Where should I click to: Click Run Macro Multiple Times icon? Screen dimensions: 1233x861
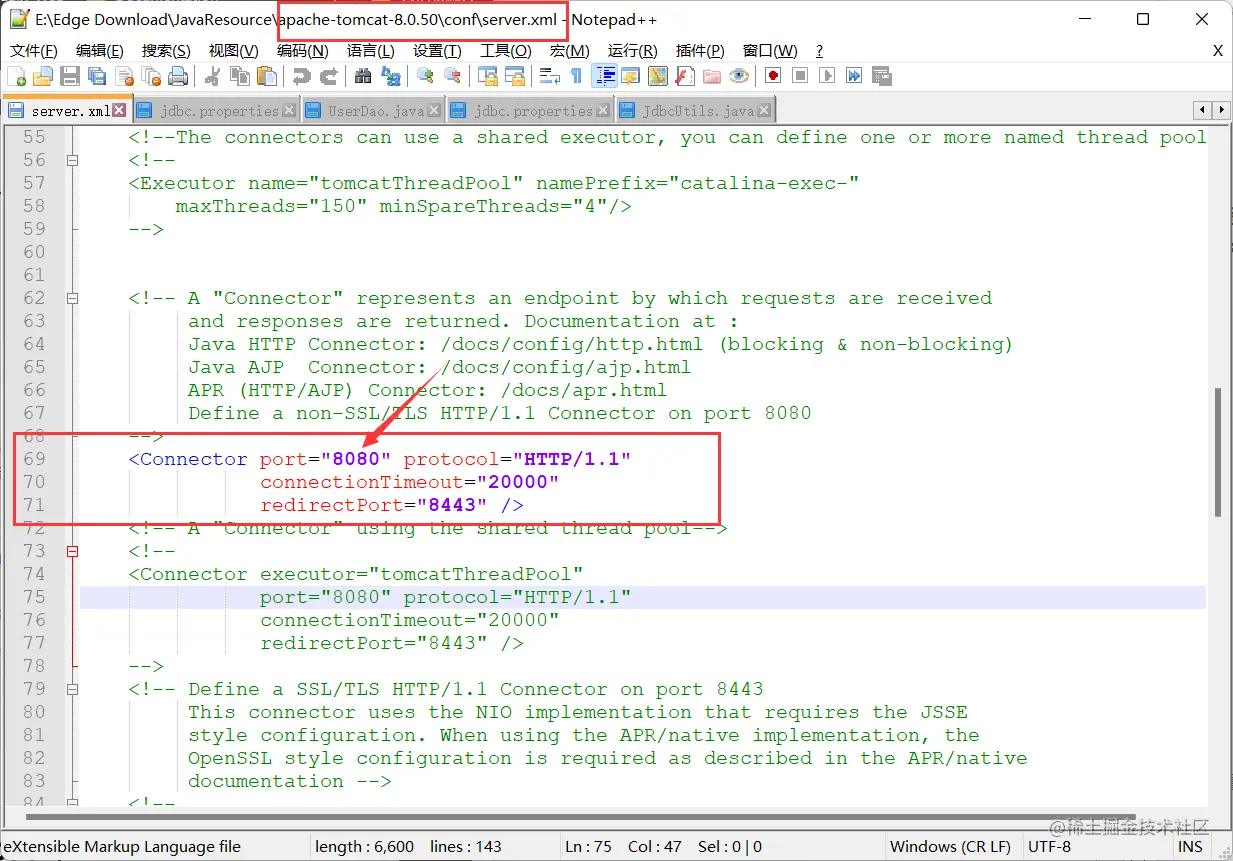pos(854,76)
